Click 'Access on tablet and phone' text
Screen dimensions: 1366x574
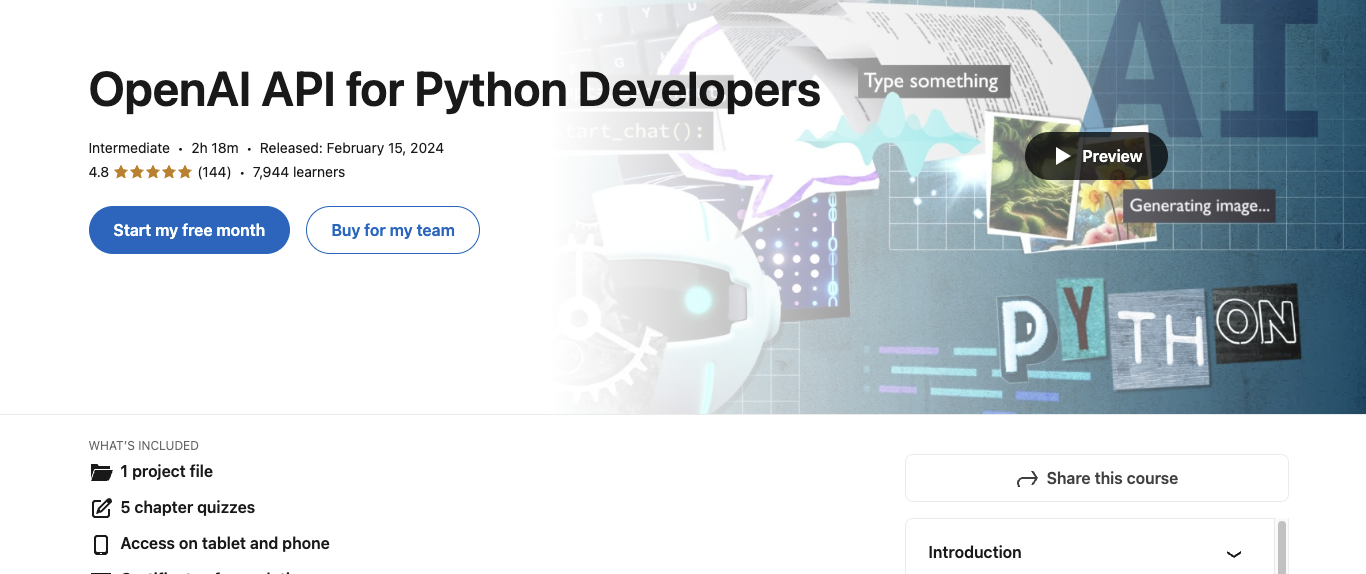tap(225, 543)
